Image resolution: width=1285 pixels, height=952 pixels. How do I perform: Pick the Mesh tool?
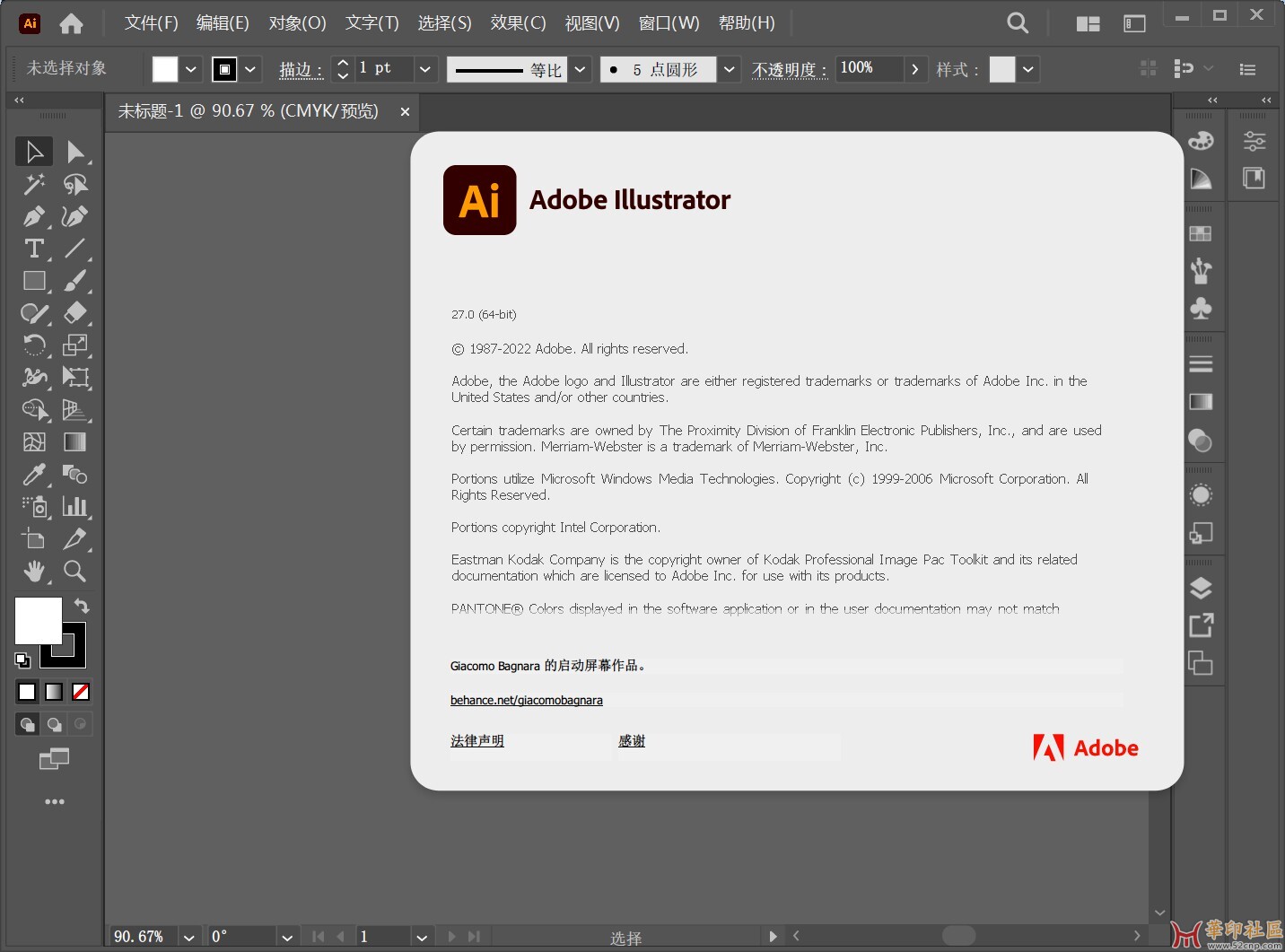point(34,442)
